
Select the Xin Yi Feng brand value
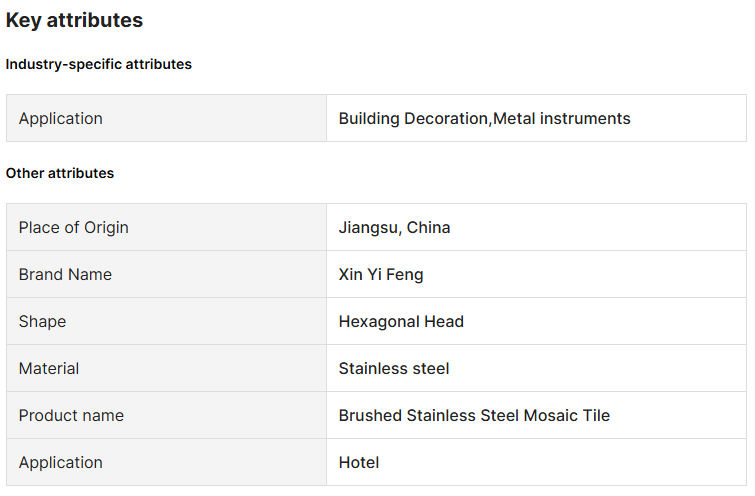pos(381,274)
